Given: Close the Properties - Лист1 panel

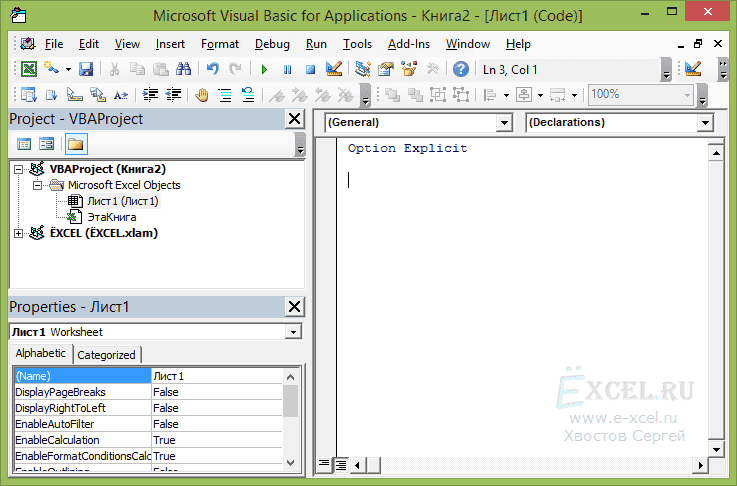Looking at the screenshot, I should tap(294, 307).
